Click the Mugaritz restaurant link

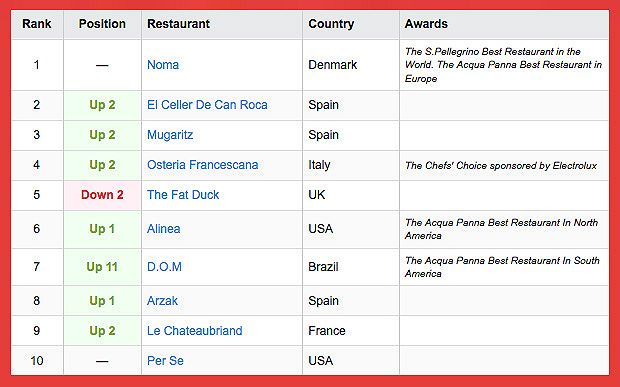(170, 135)
